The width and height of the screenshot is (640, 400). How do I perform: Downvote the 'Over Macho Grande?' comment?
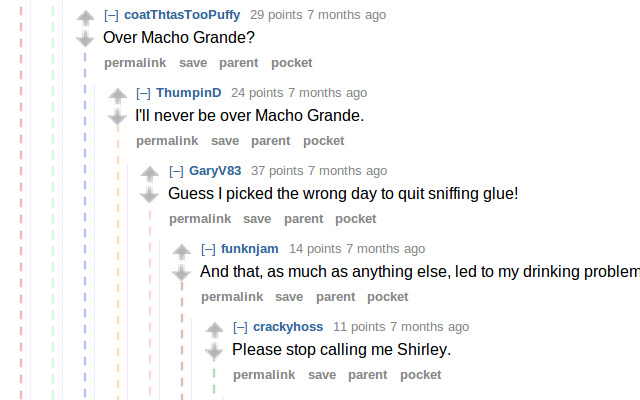[85, 38]
